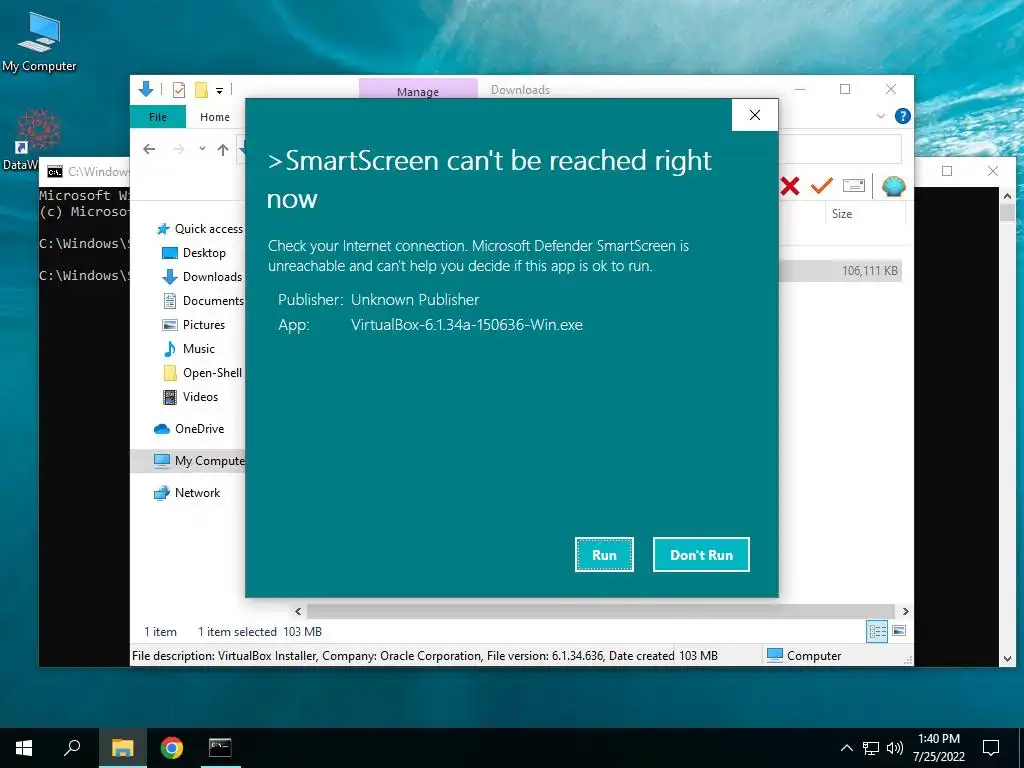Viewport: 1024px width, 768px height.
Task: Click New folder icon in quick access toolbar
Action: click(201, 90)
